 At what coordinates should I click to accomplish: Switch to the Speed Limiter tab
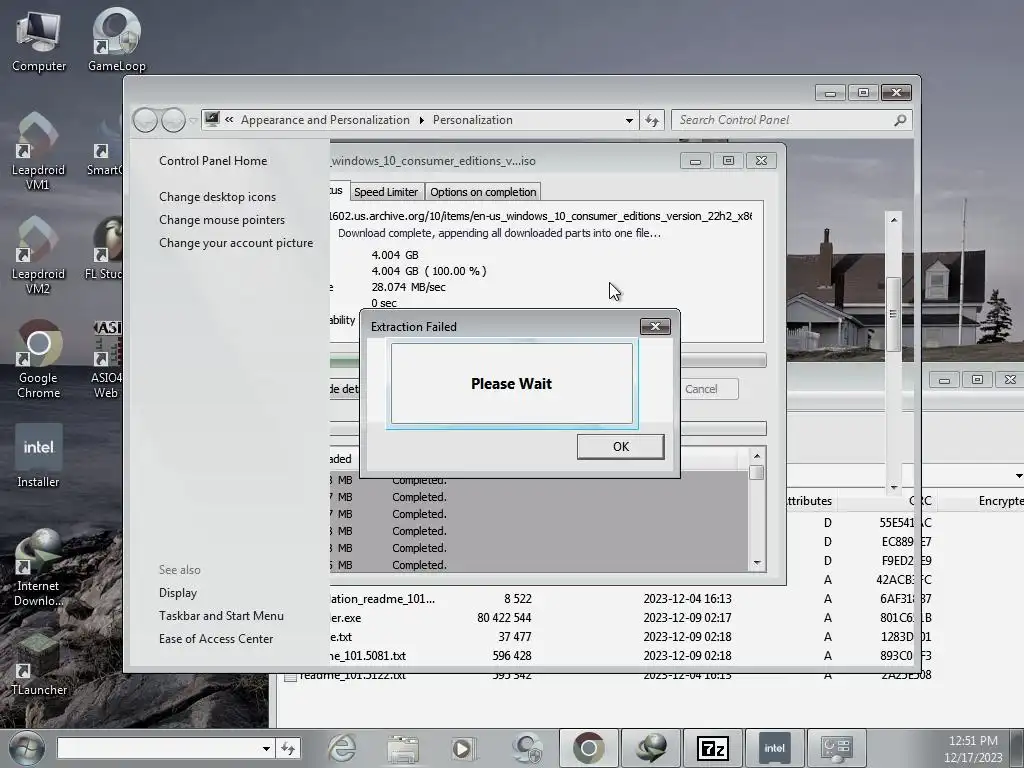point(386,192)
